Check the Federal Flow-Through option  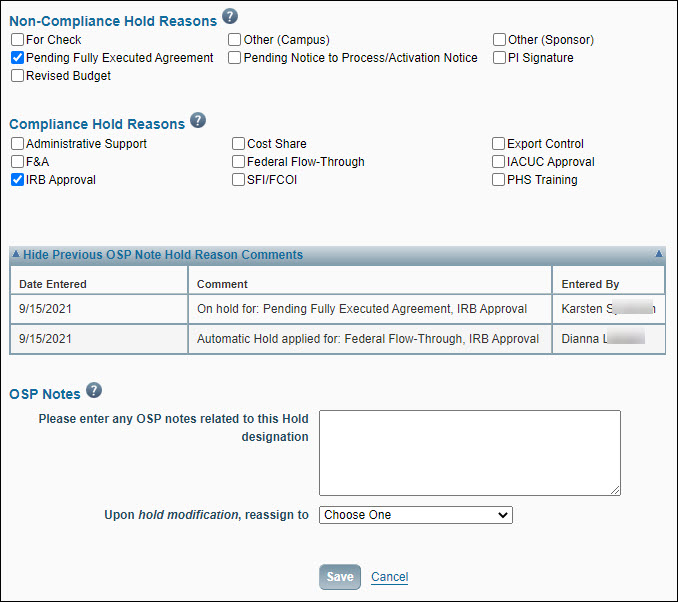pyautogui.click(x=239, y=162)
